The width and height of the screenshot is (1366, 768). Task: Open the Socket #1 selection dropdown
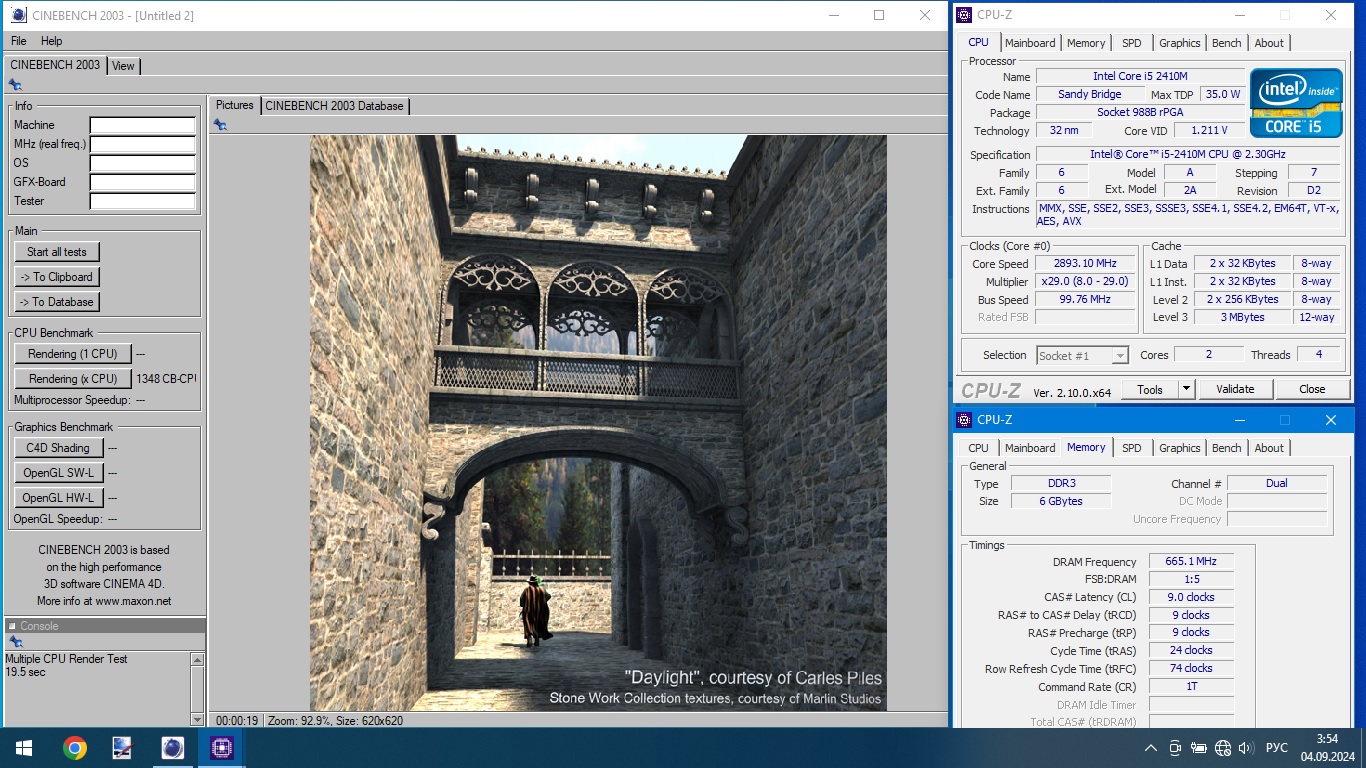1082,355
